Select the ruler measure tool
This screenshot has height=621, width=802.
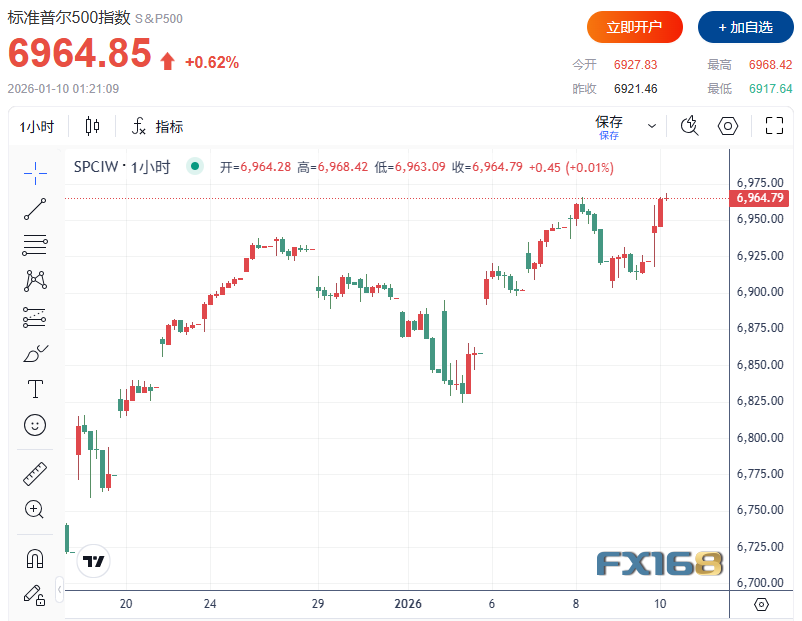pyautogui.click(x=35, y=473)
